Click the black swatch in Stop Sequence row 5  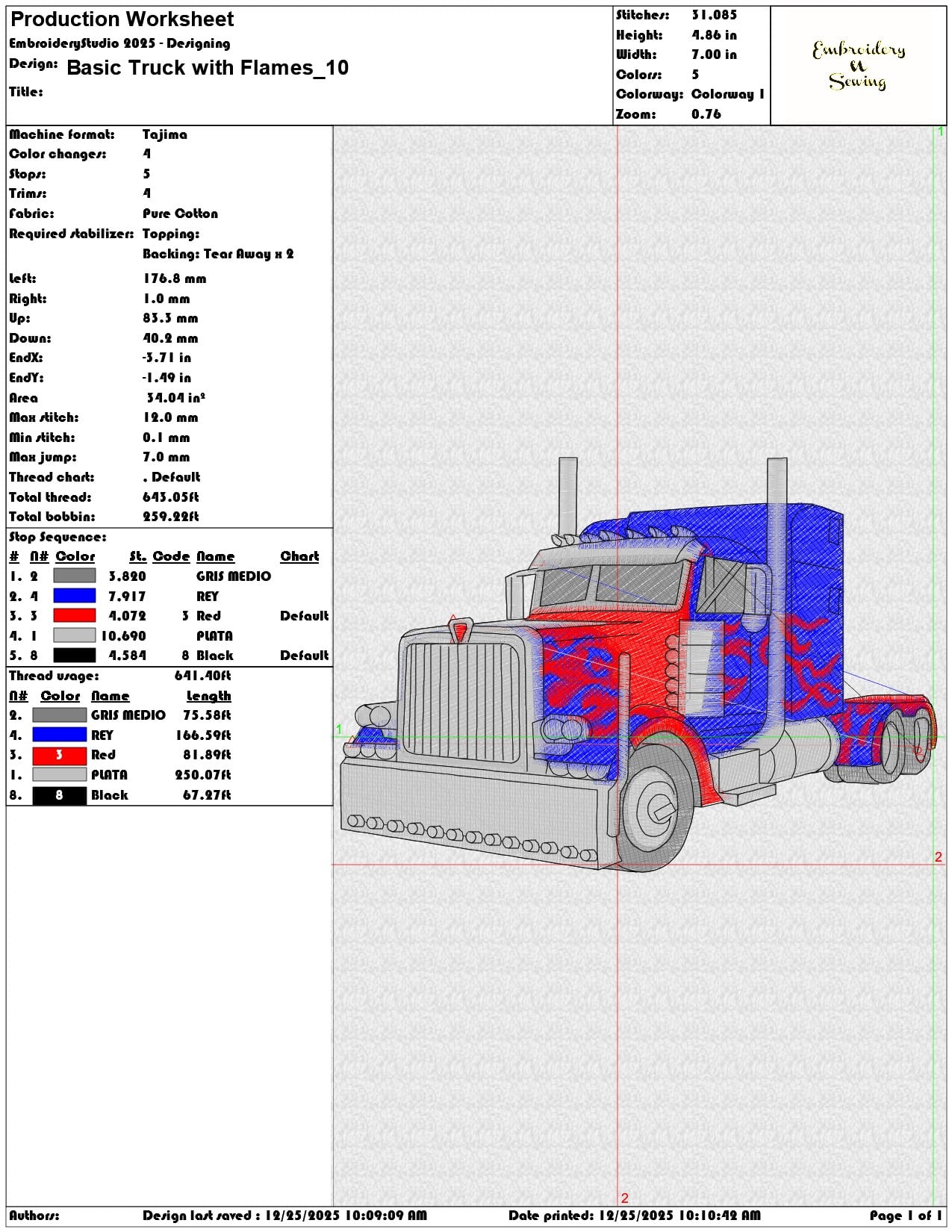pos(75,655)
